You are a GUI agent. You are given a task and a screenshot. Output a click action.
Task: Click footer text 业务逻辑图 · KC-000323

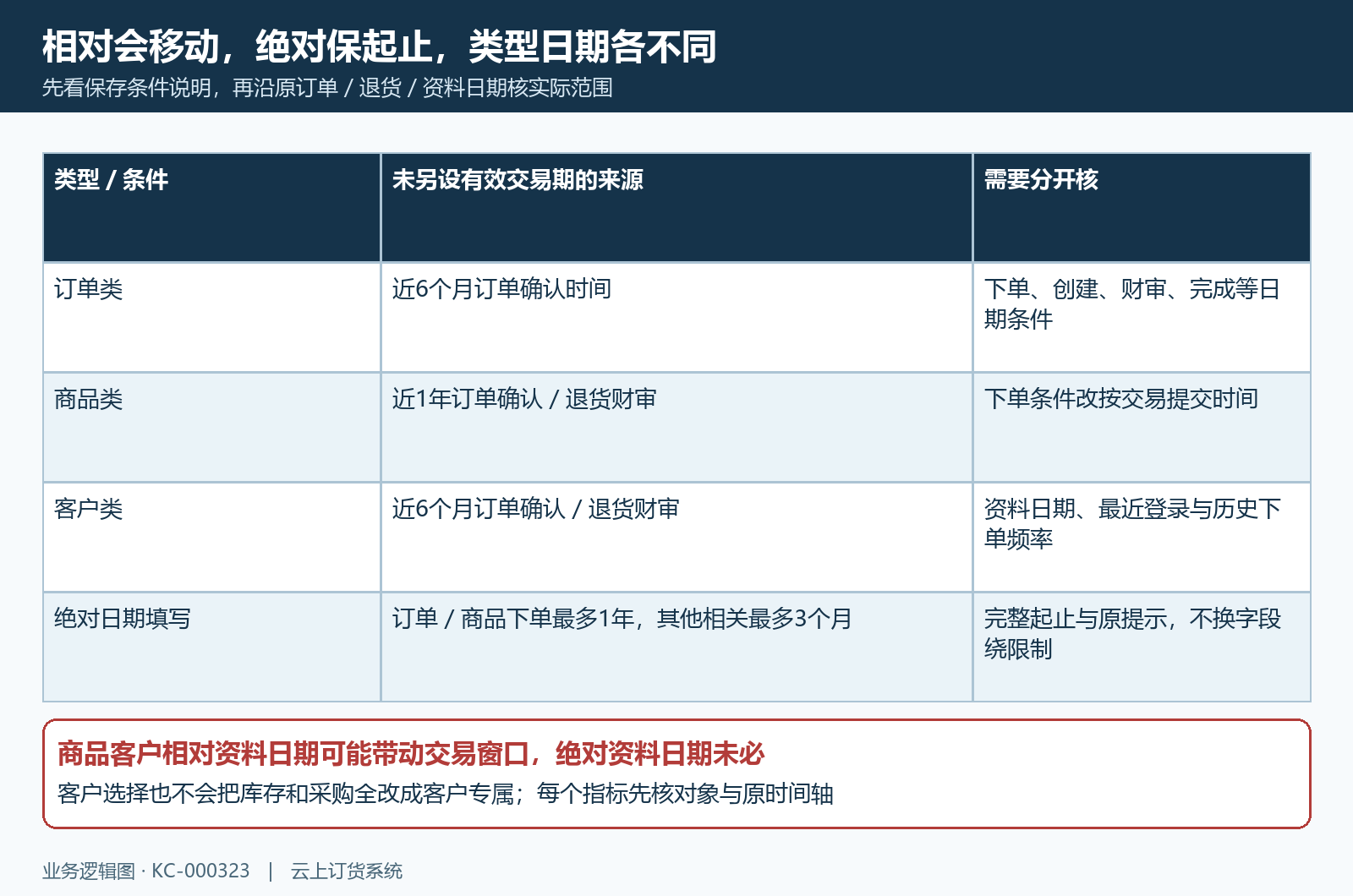coord(146,871)
